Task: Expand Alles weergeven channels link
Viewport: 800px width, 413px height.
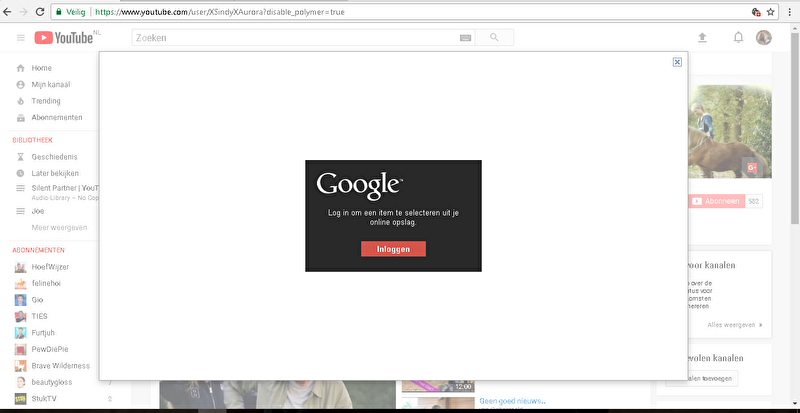Action: (733, 325)
